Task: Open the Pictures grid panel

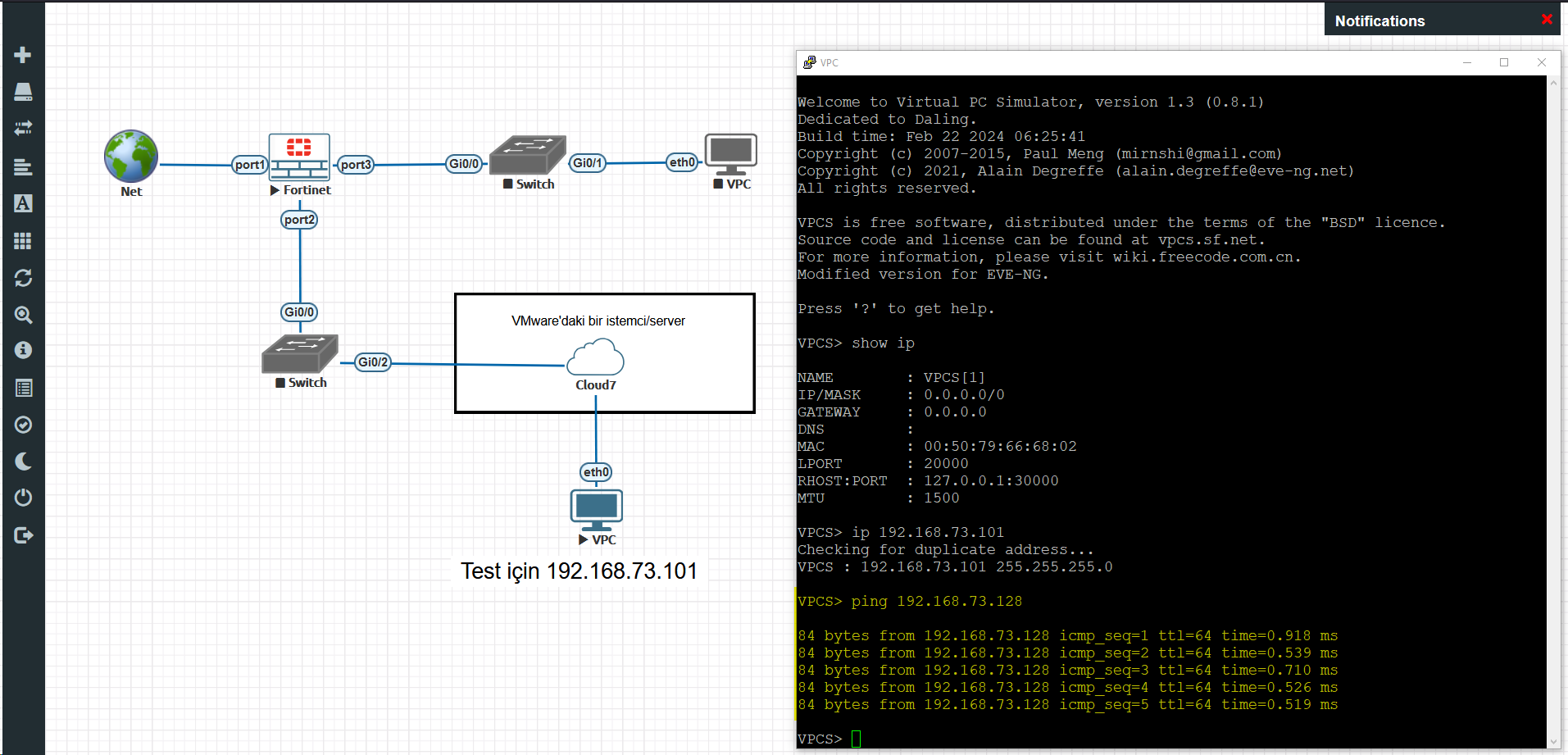Action: [x=22, y=240]
